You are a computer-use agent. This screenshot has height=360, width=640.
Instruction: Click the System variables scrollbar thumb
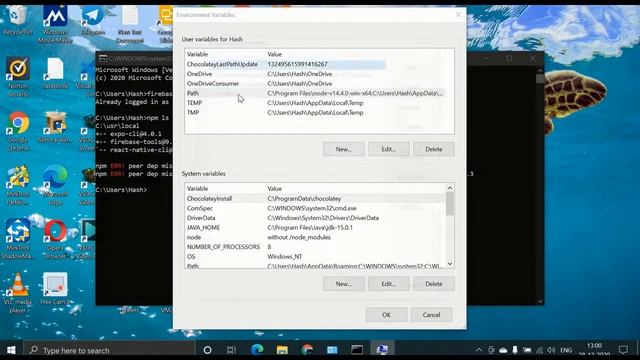click(x=450, y=203)
